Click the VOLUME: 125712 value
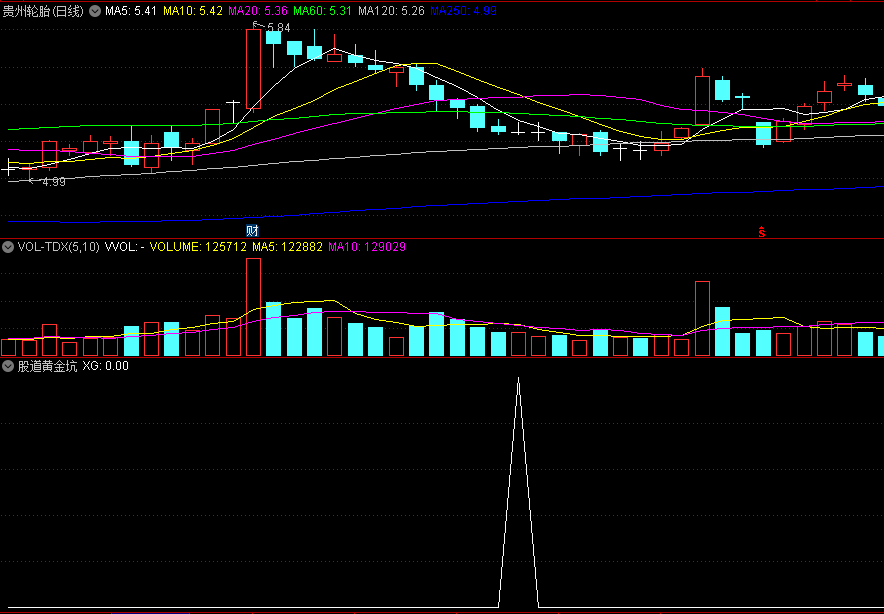The width and height of the screenshot is (884, 614). 198,246
